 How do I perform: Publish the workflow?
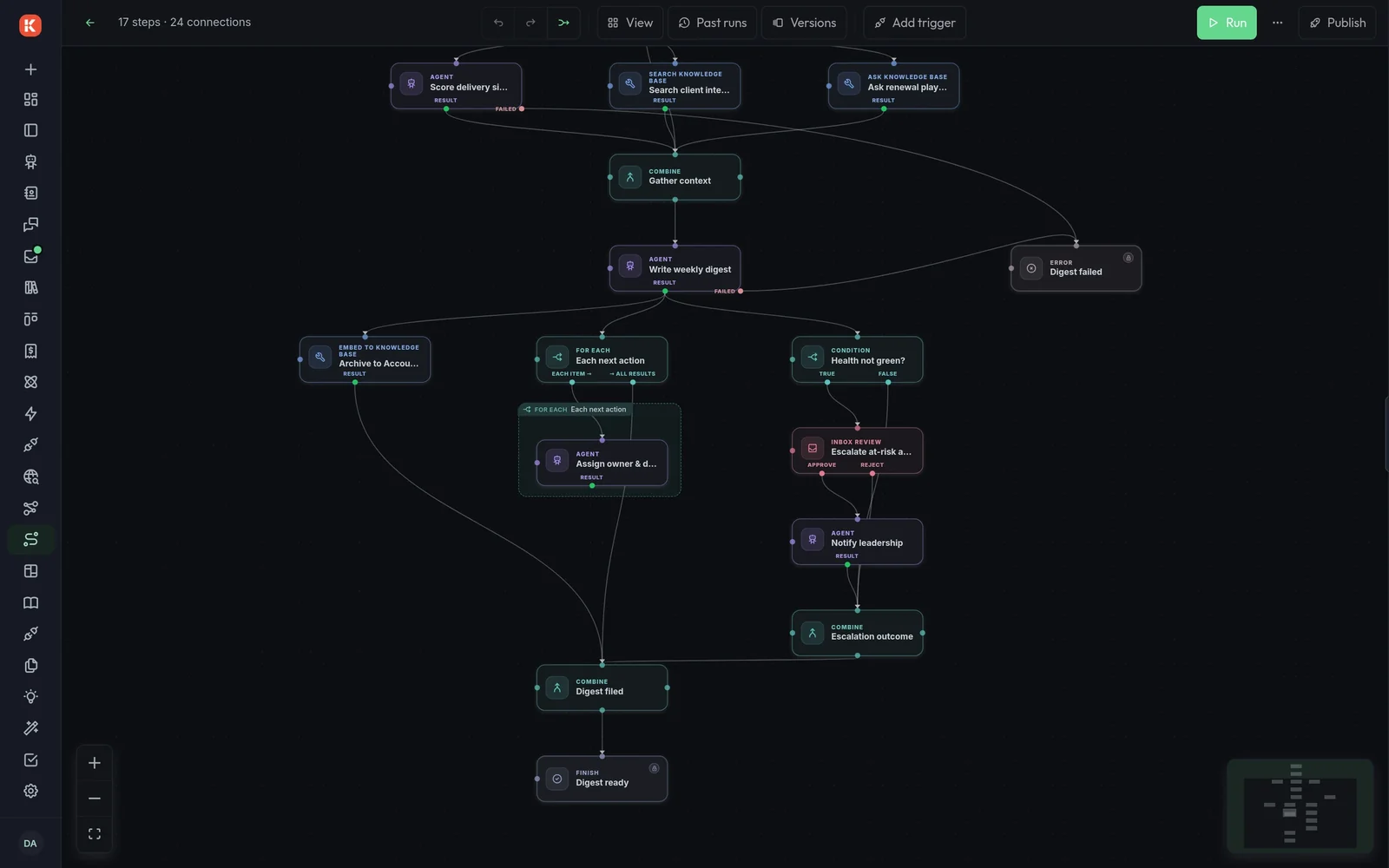[1337, 23]
